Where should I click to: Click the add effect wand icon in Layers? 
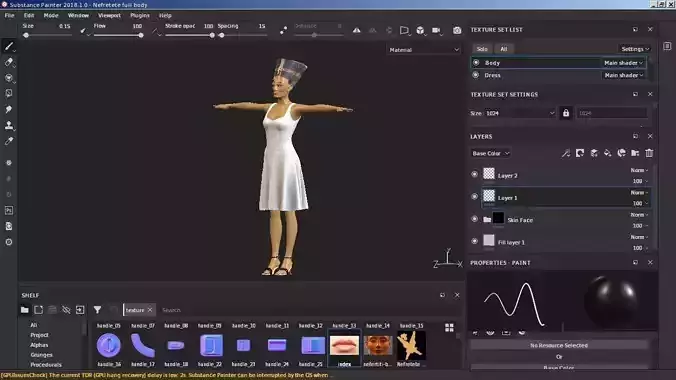point(566,153)
